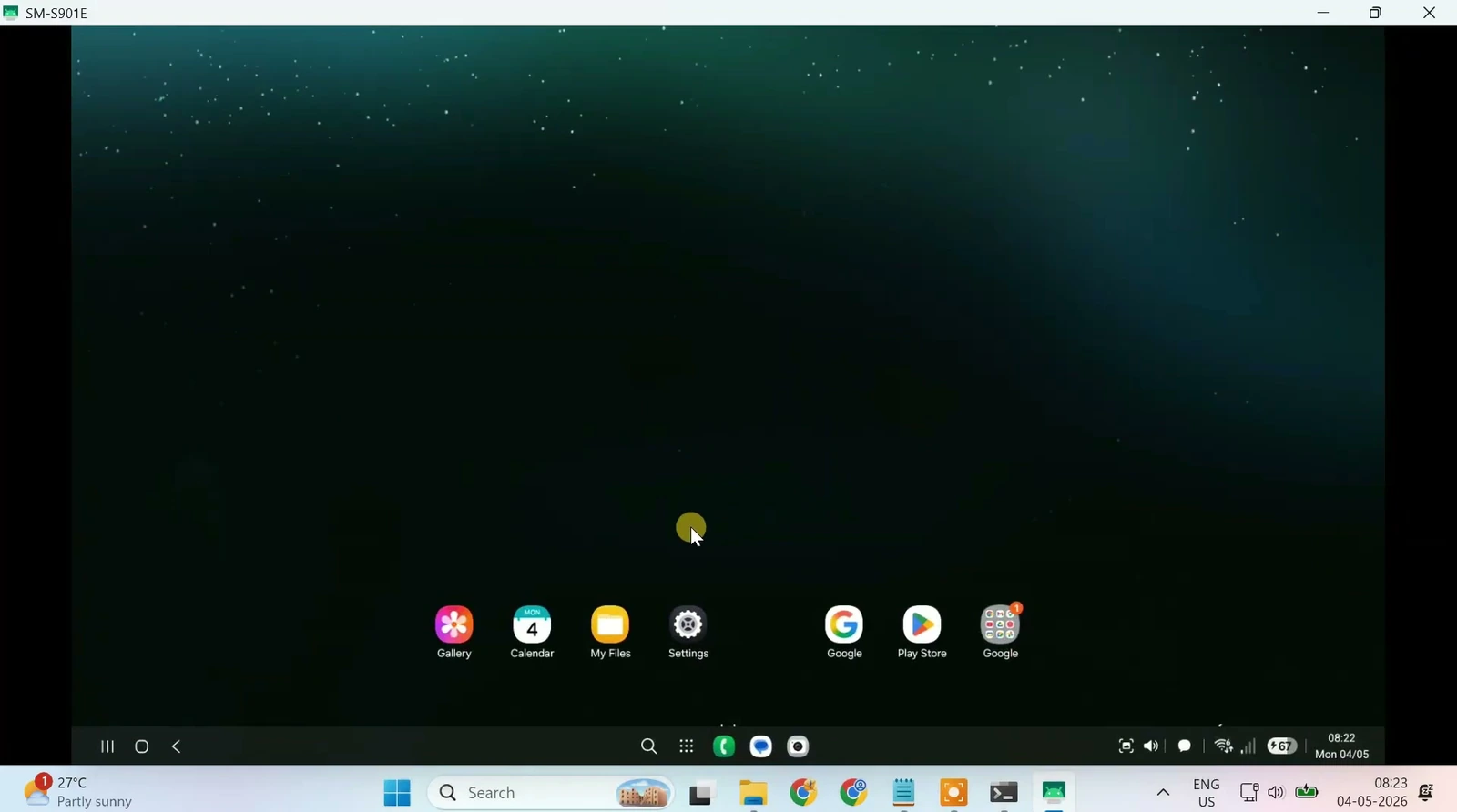Click the DeX screenshot capture icon
This screenshot has height=812, width=1457.
(1126, 746)
